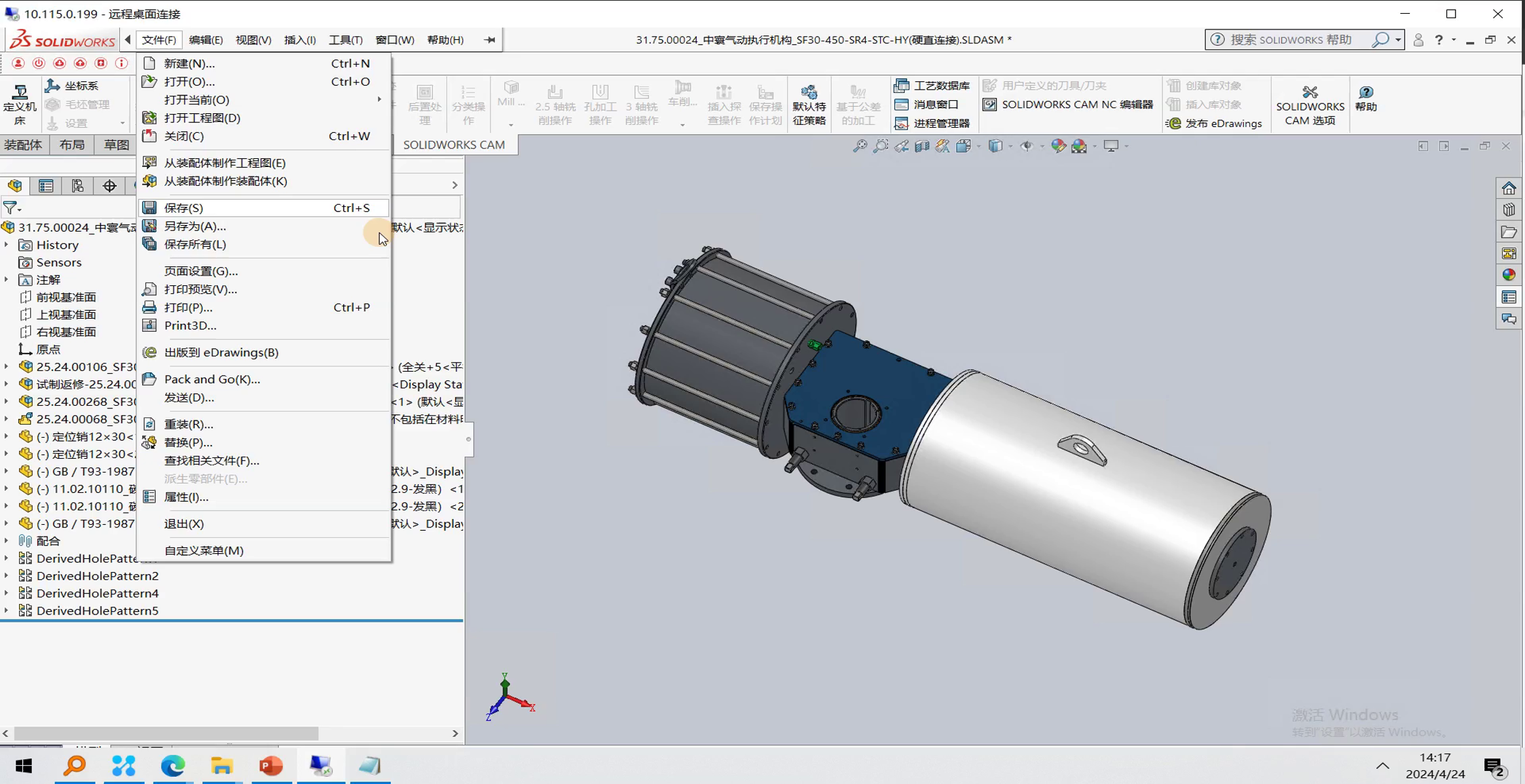Open the SOLIDWORKS Resources home icon
Image resolution: width=1525 pixels, height=784 pixels.
pyautogui.click(x=1509, y=188)
